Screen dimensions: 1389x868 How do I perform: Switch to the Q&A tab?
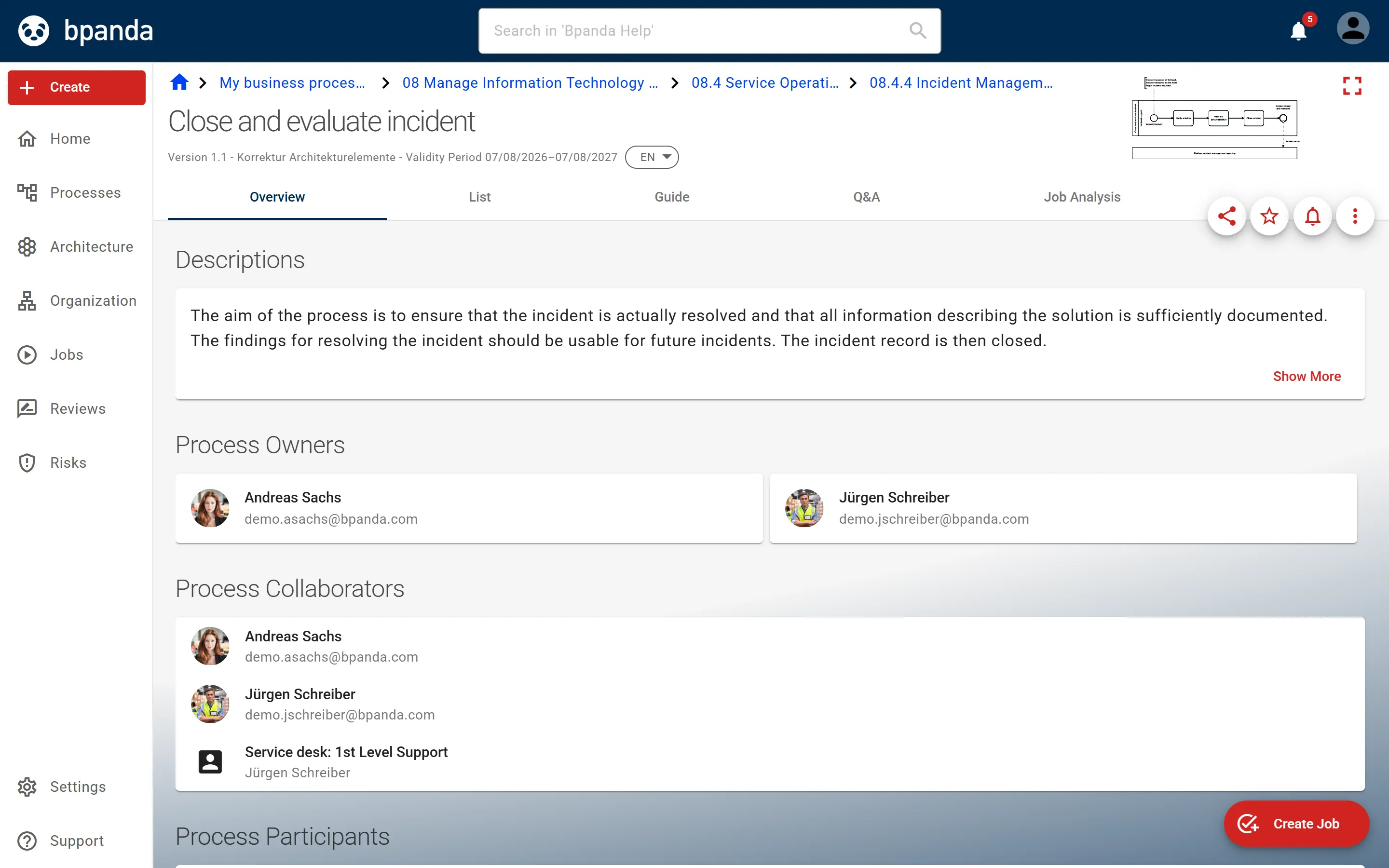click(x=866, y=197)
